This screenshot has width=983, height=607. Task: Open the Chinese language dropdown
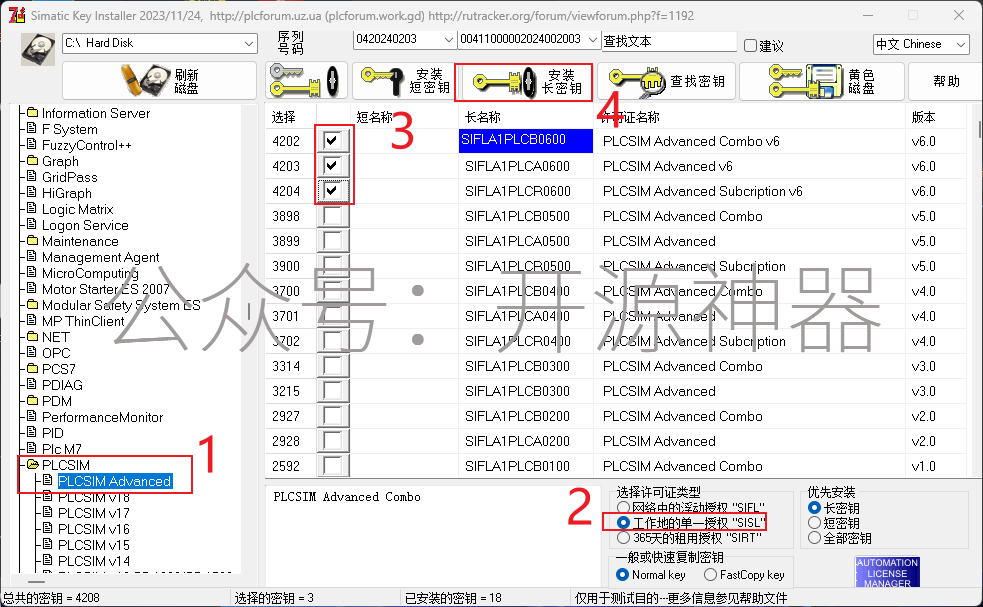[x=921, y=45]
